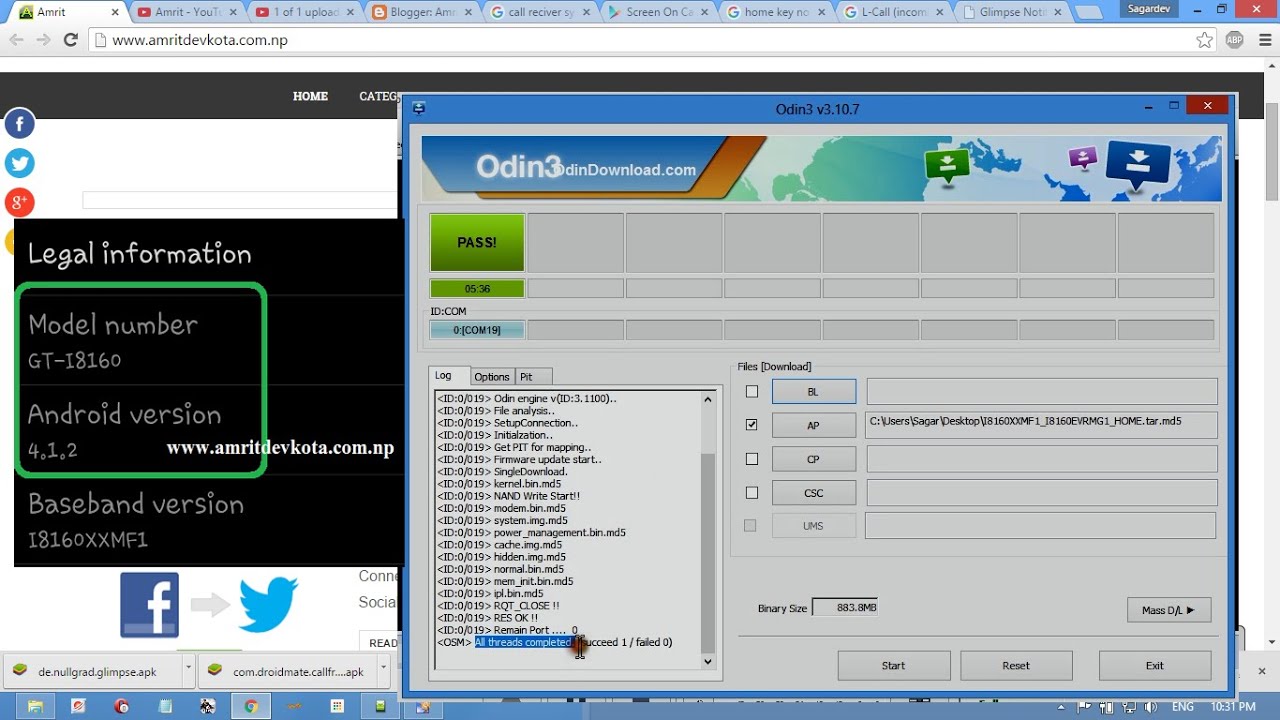This screenshot has height=720, width=1280.
Task: Open File Explorer from the taskbar
Action: click(35, 706)
